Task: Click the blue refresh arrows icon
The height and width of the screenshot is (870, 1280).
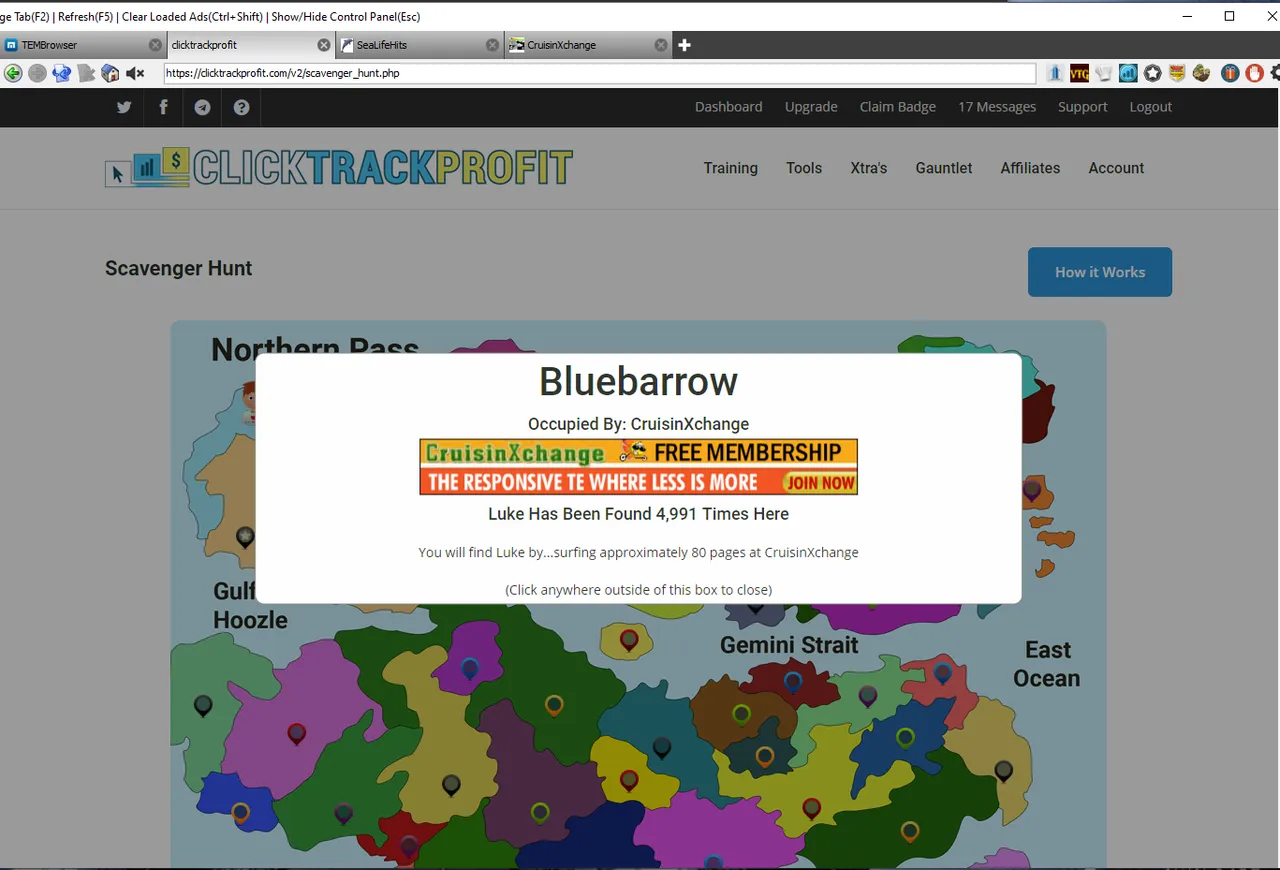Action: [x=62, y=73]
